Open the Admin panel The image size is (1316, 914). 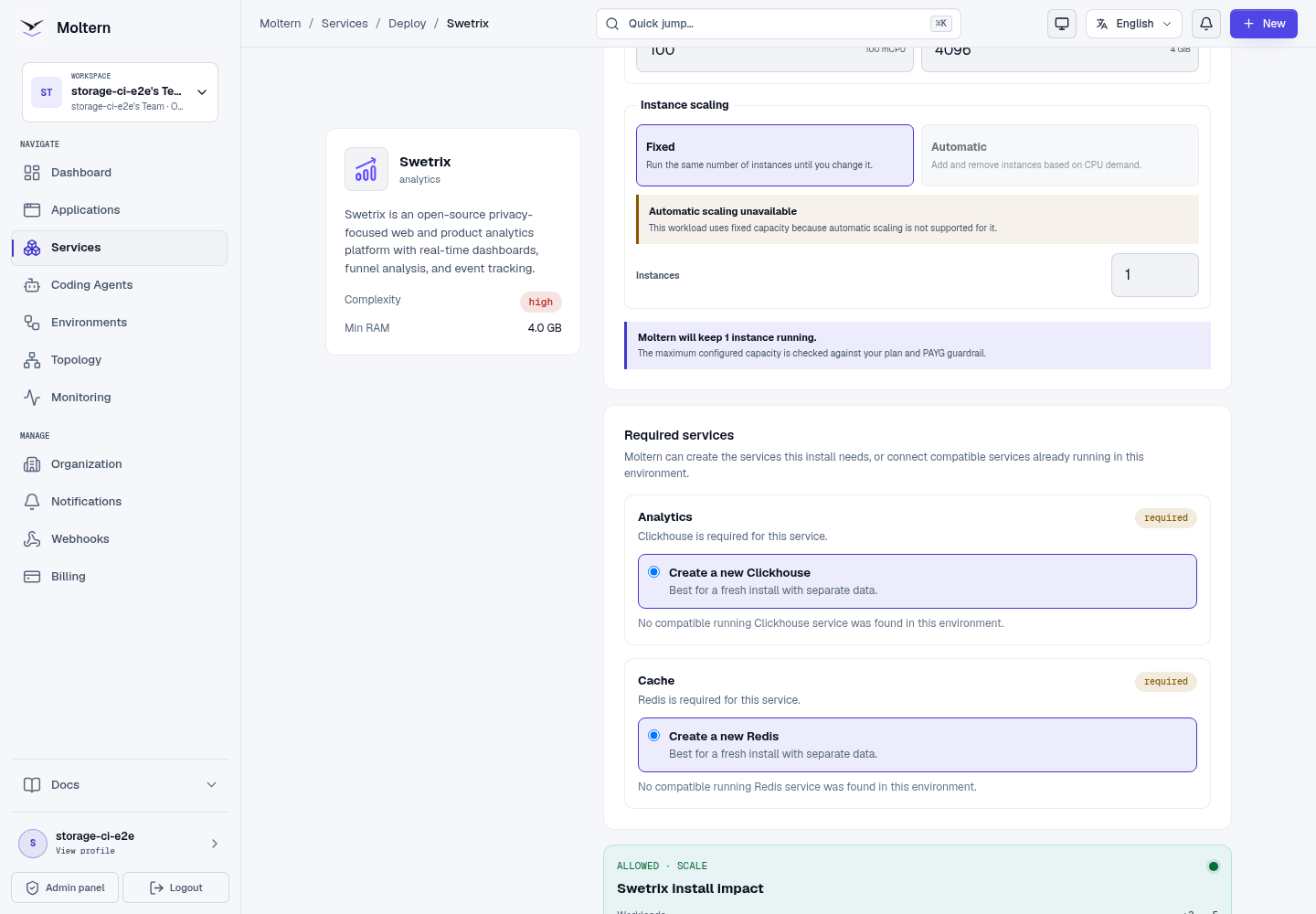[65, 887]
